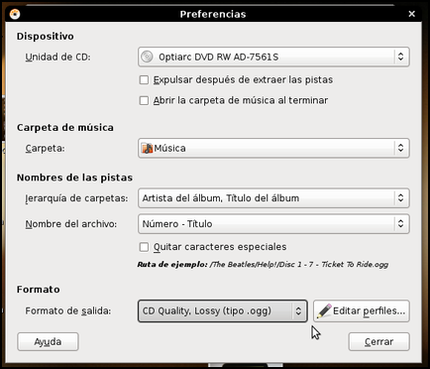This screenshot has width=430, height=369.
Task: Click the Carpeta de música heading
Action: click(65, 128)
